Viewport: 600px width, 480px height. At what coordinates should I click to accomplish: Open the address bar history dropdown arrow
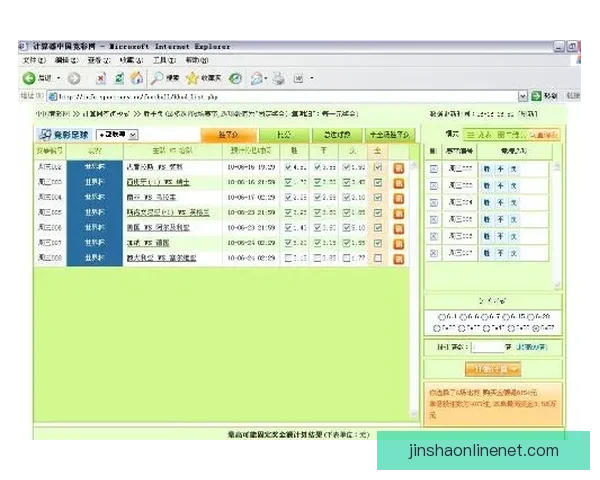523,96
